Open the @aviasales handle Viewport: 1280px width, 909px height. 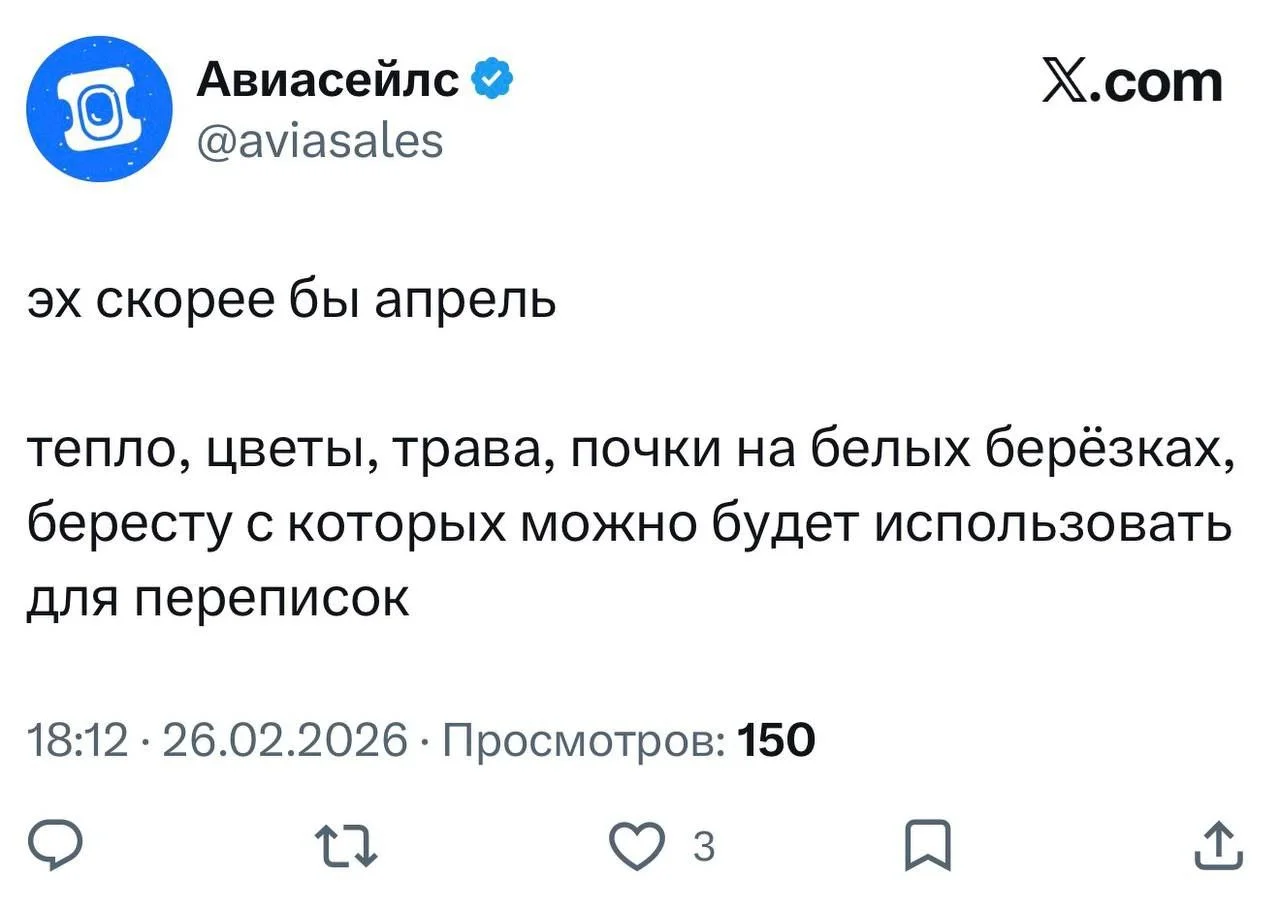[x=320, y=141]
